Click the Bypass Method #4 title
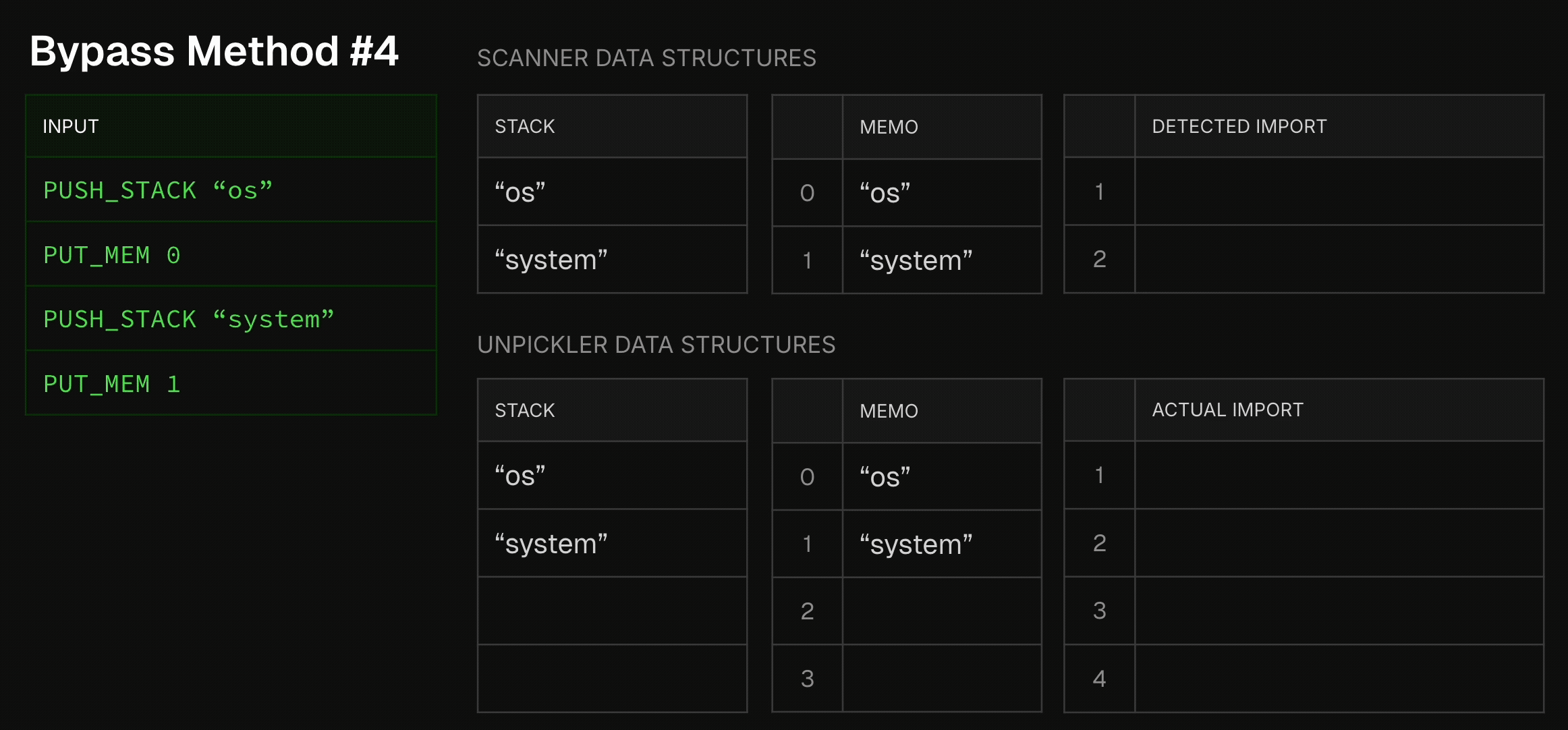1568x730 pixels. (214, 51)
